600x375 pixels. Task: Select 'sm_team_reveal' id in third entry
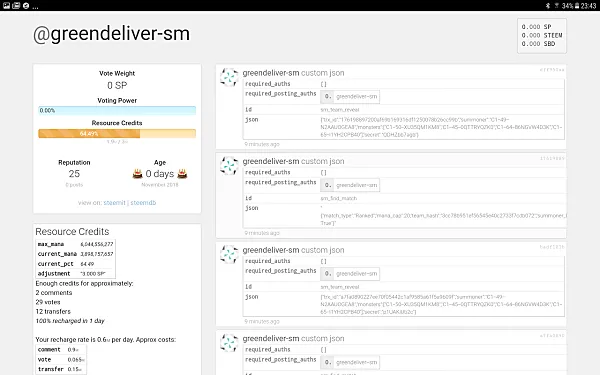(x=340, y=287)
